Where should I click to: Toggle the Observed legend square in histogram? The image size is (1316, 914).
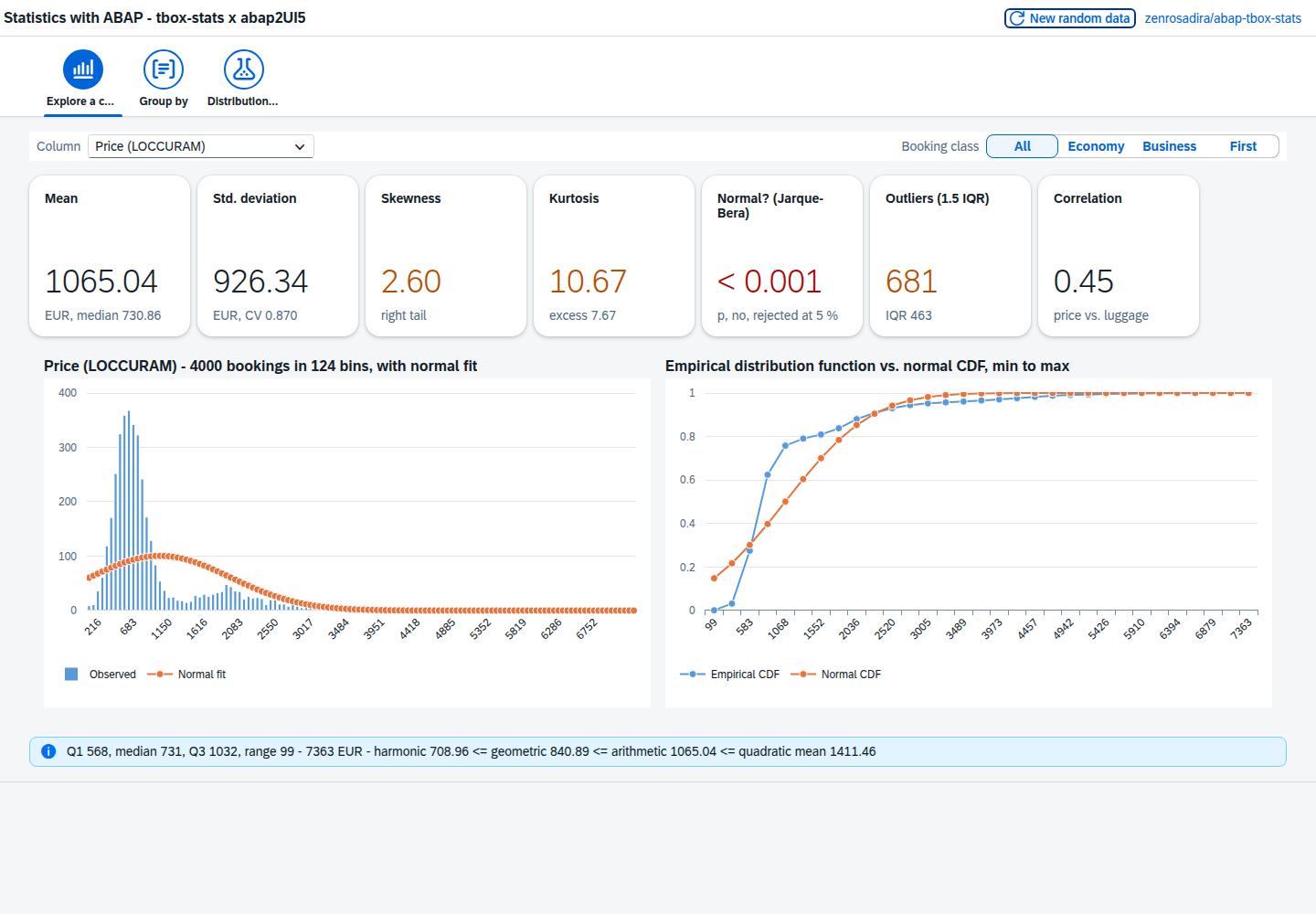point(71,675)
